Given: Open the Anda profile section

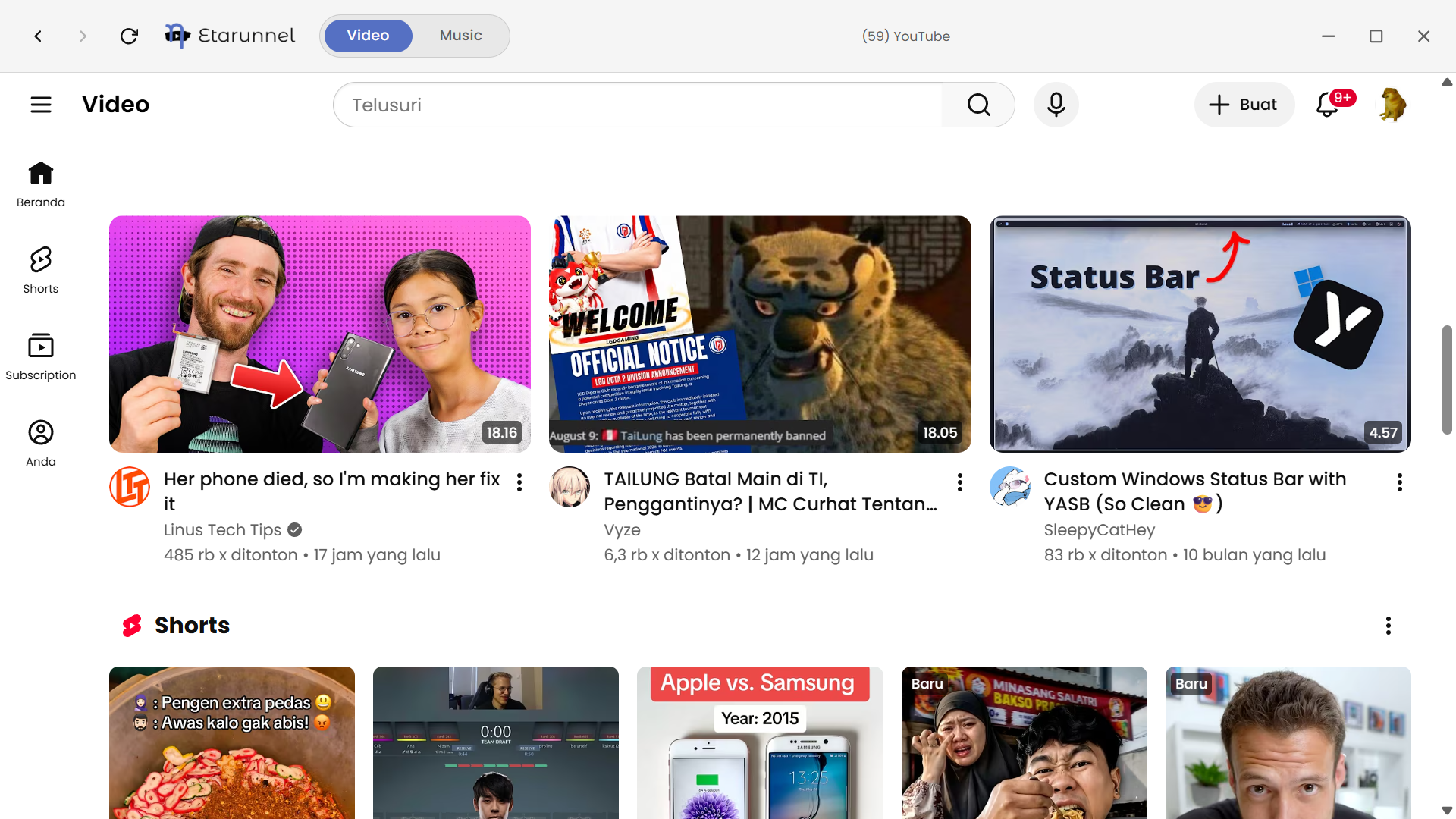Looking at the screenshot, I should click(x=41, y=444).
